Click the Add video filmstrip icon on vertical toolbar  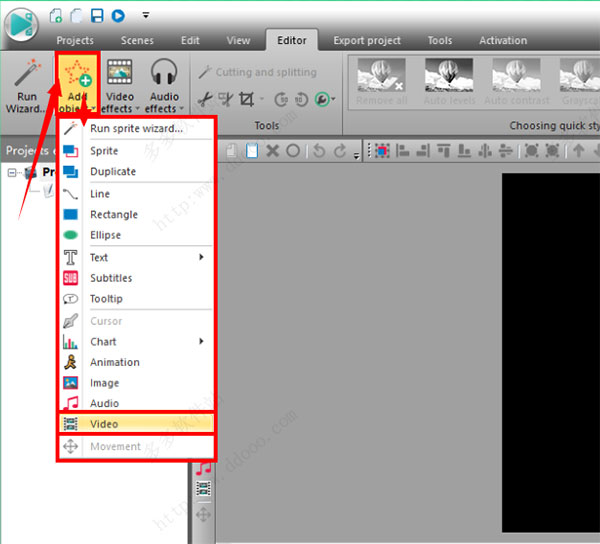click(x=203, y=489)
